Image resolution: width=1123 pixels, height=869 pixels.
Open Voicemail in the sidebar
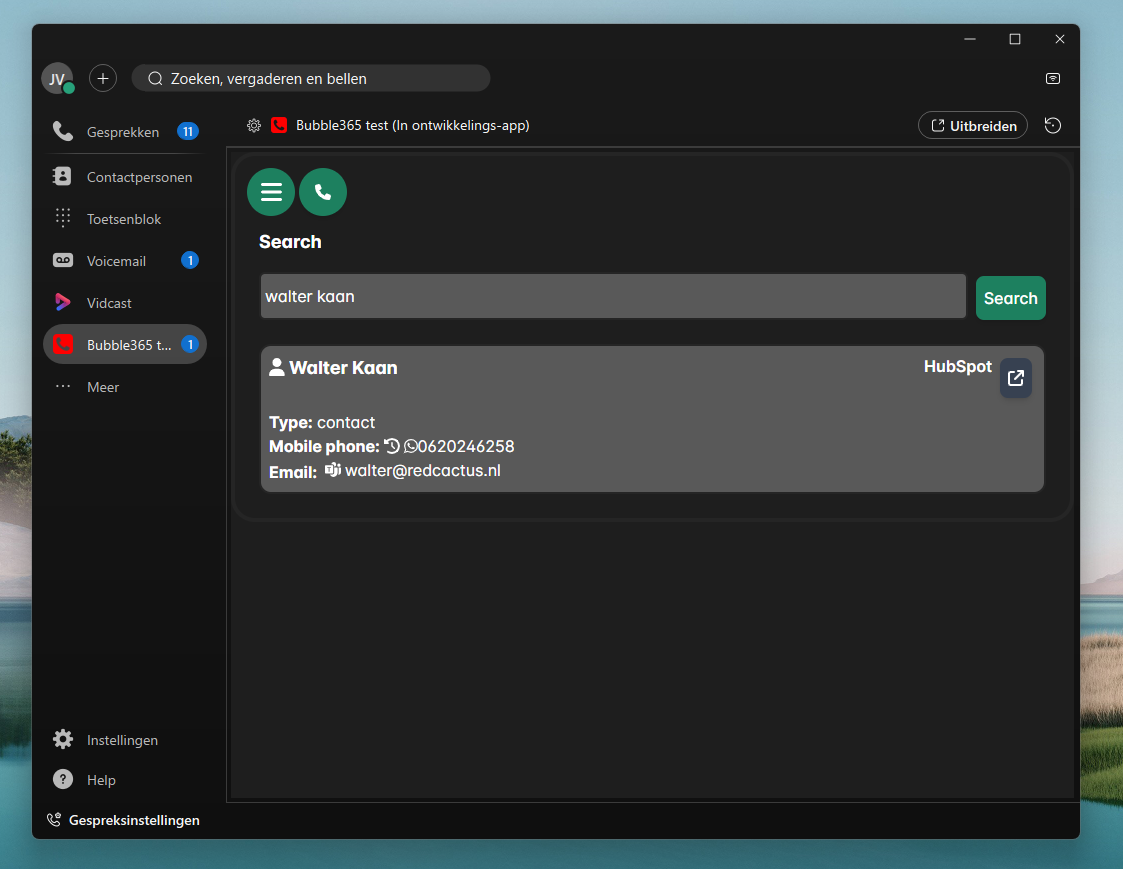tap(117, 261)
